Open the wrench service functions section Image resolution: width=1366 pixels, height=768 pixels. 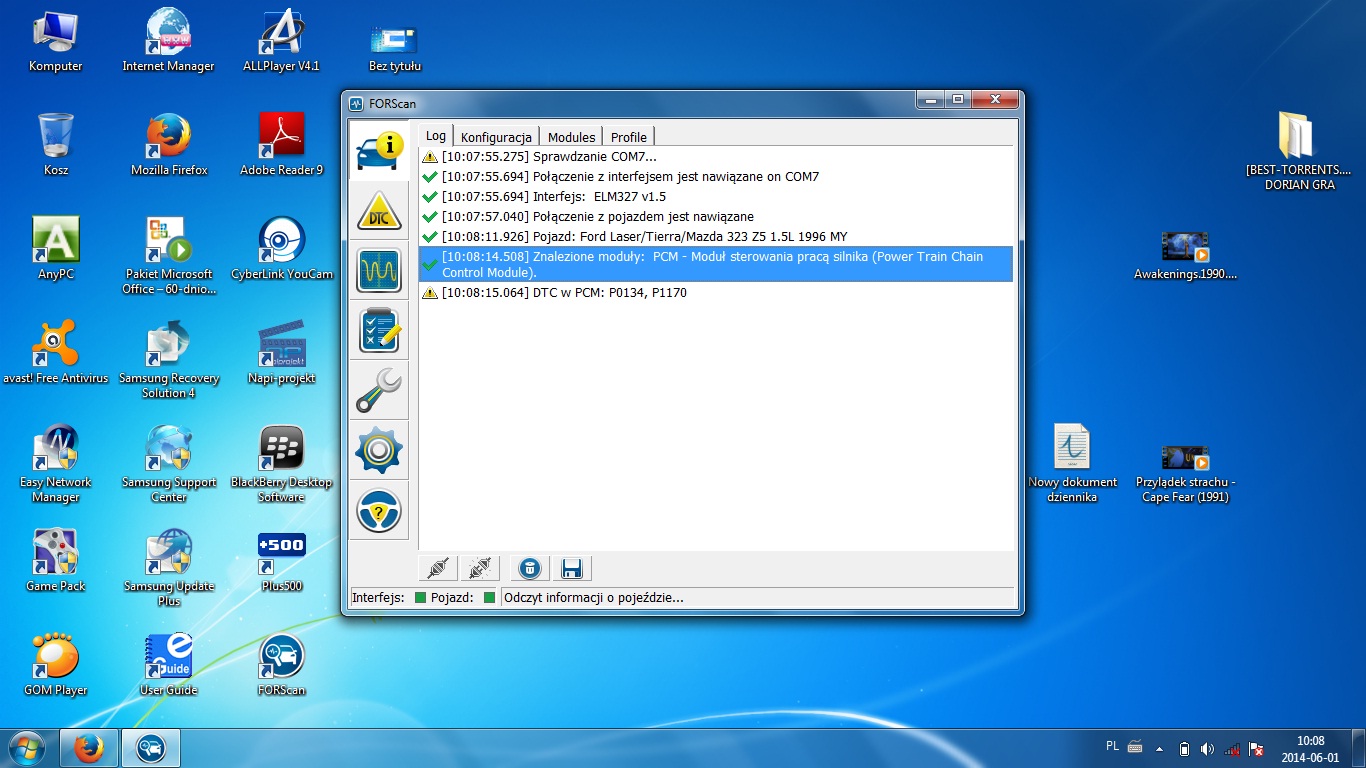[x=379, y=391]
